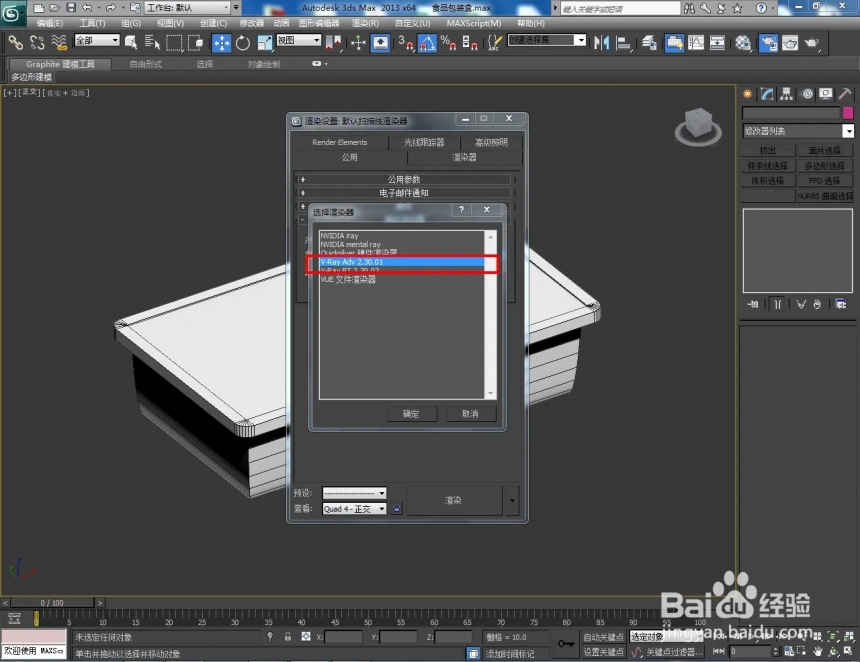The image size is (860, 662).
Task: Toggle Set Key (设置关键点) mode
Action: tap(603, 652)
